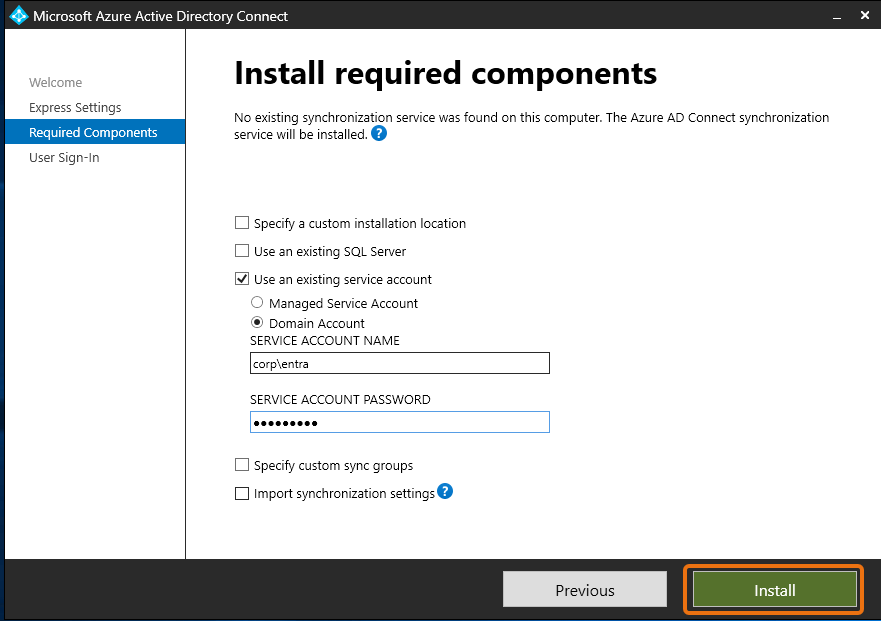Select Required Components in sidebar
The width and height of the screenshot is (881, 621).
coord(93,133)
